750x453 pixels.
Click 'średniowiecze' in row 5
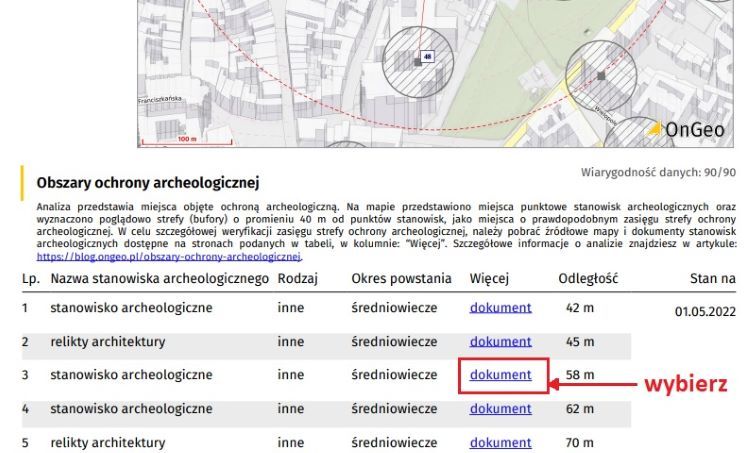394,443
